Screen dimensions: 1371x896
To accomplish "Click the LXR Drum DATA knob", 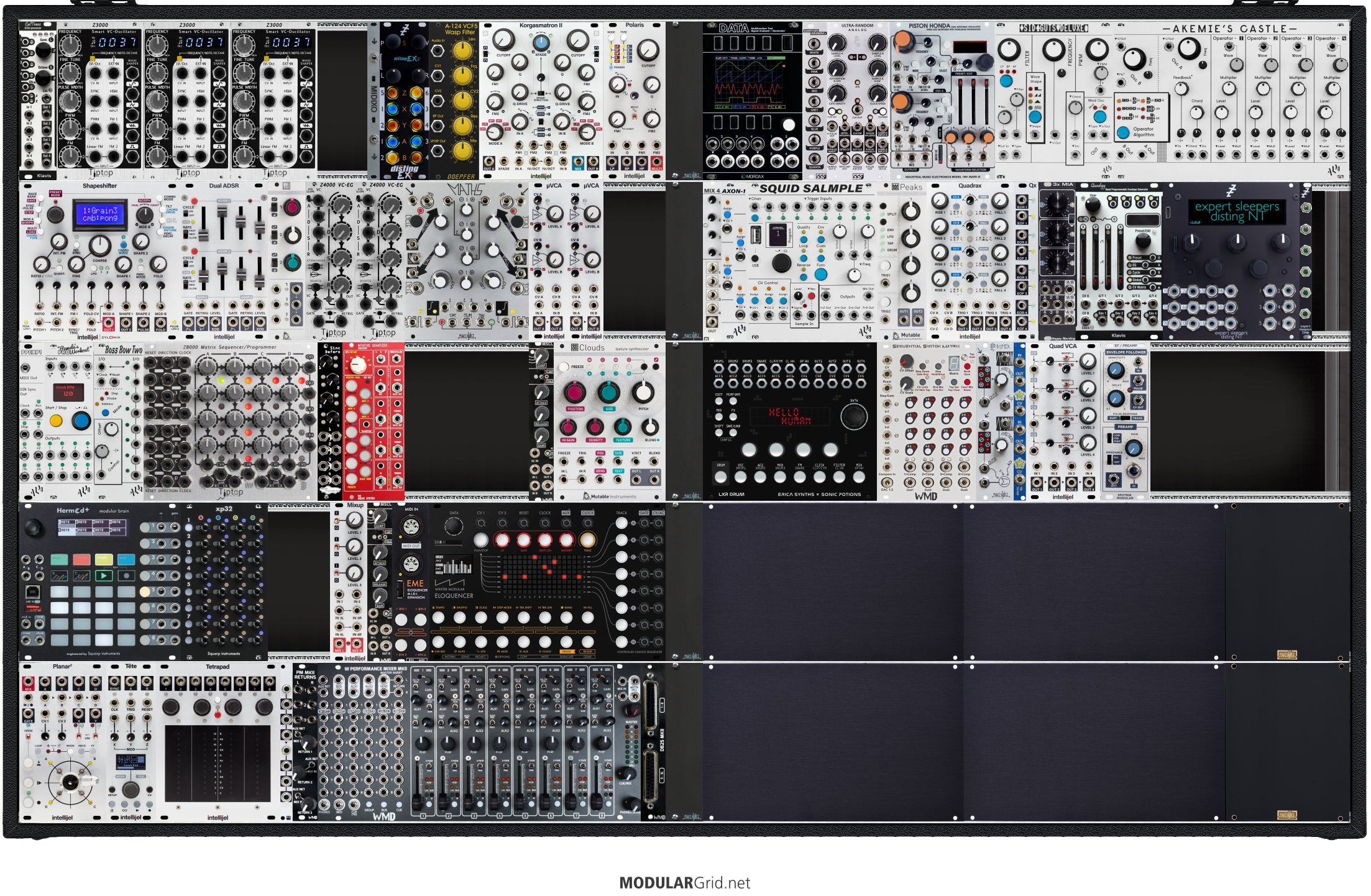I will pos(853,416).
